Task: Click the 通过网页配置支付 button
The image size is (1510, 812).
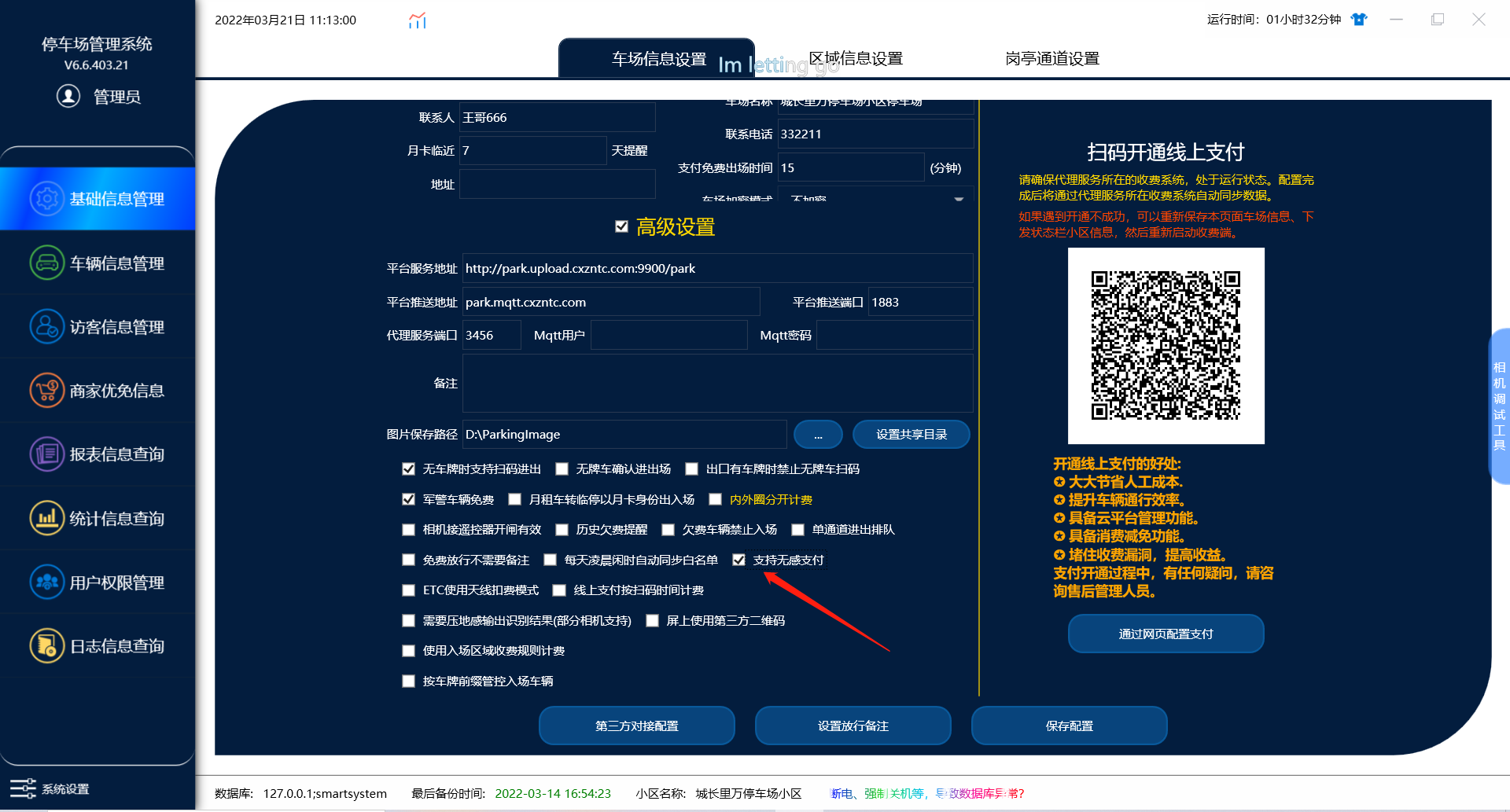Action: 1166,634
